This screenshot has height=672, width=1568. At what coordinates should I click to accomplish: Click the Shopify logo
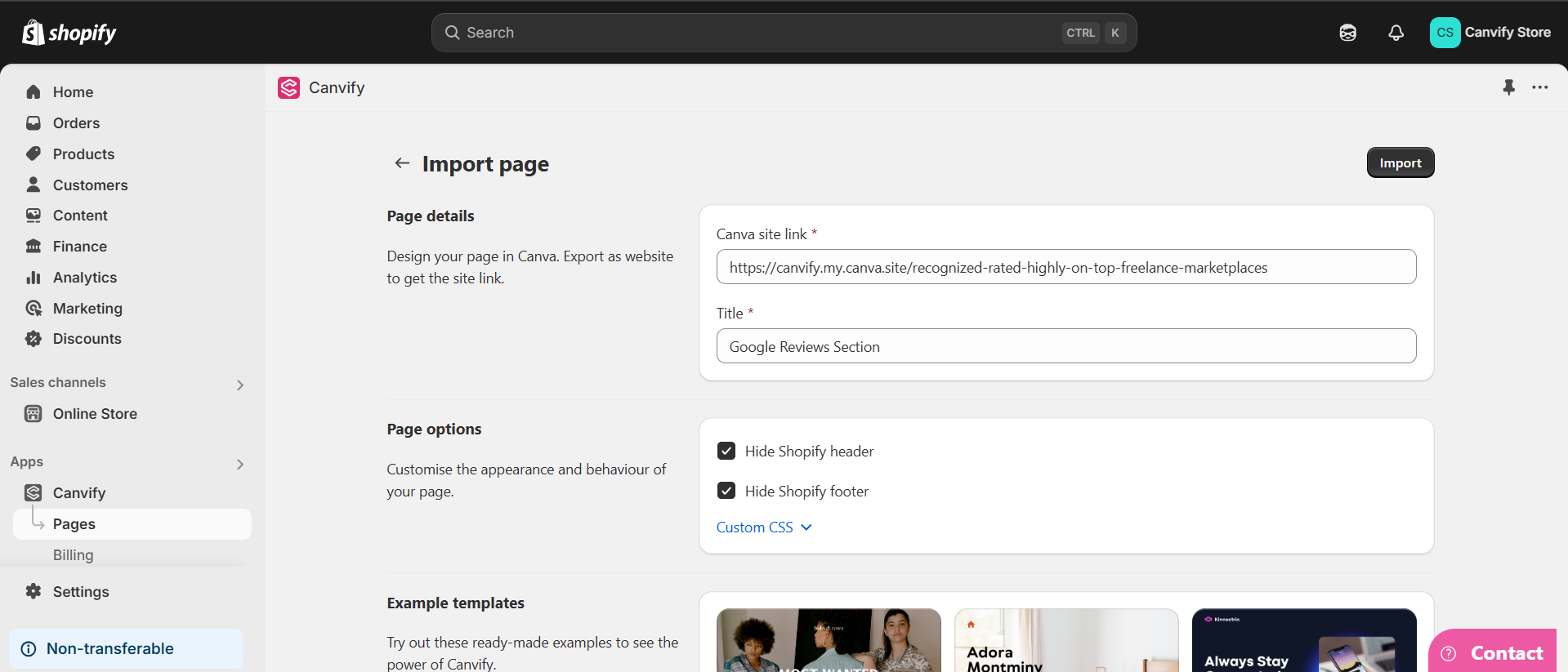pyautogui.click(x=69, y=33)
